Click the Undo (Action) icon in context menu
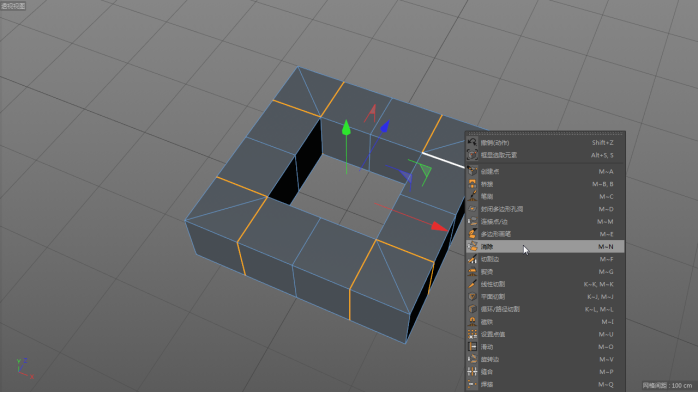This screenshot has height=393, width=698. [x=472, y=142]
